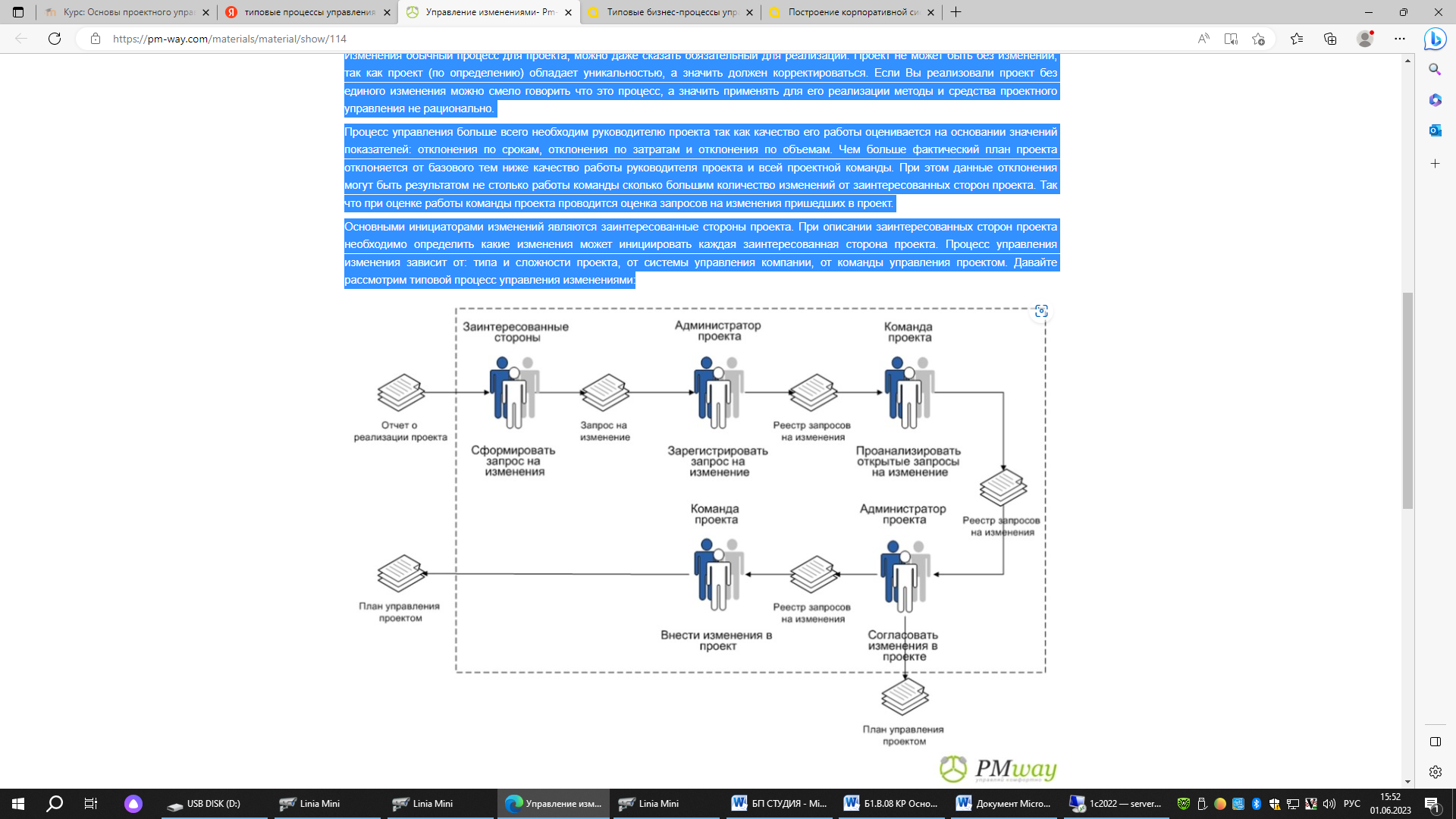Image resolution: width=1456 pixels, height=819 pixels.
Task: Open notification center icon
Action: (1432, 804)
